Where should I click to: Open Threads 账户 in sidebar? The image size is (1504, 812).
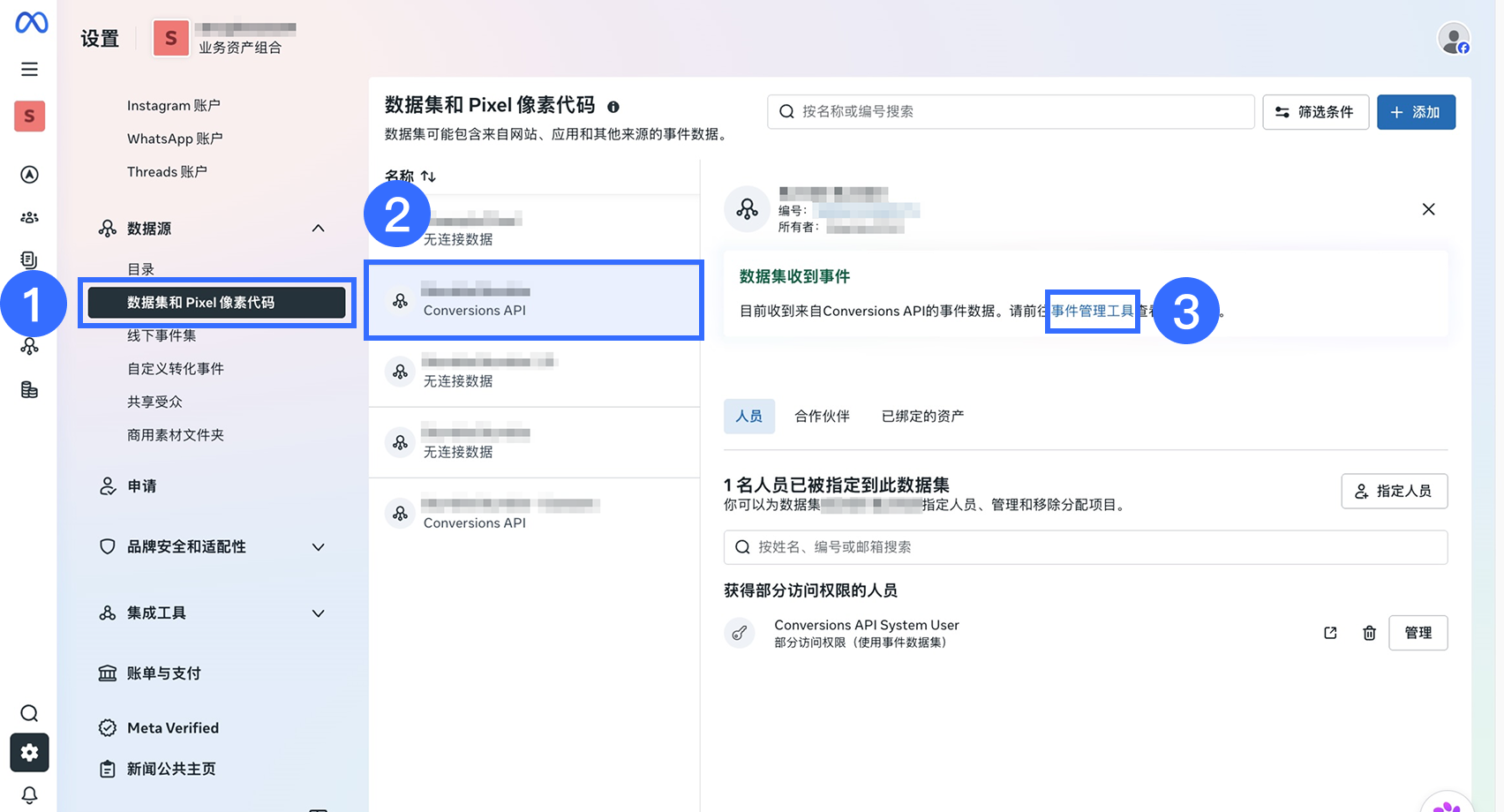tap(167, 171)
